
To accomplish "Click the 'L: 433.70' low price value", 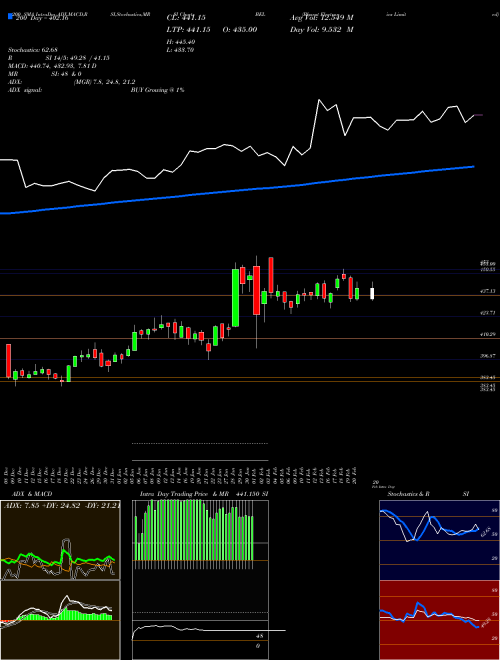I will [181, 50].
